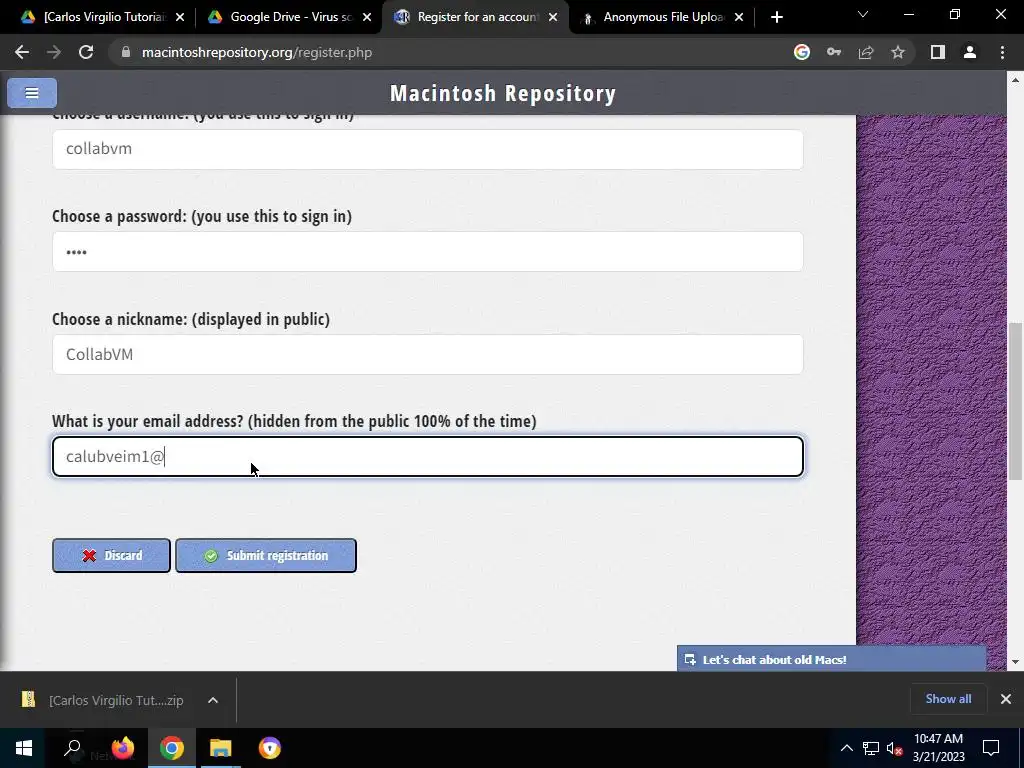Image resolution: width=1024 pixels, height=768 pixels.
Task: Show all downloads
Action: point(948,699)
